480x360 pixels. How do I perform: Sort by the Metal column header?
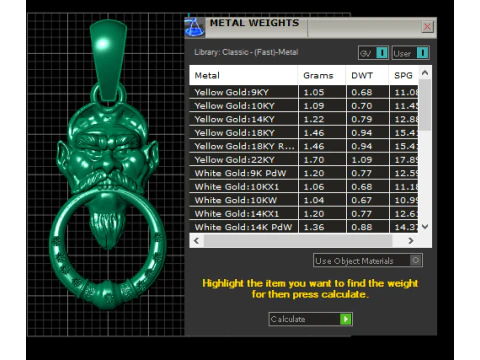(244, 75)
